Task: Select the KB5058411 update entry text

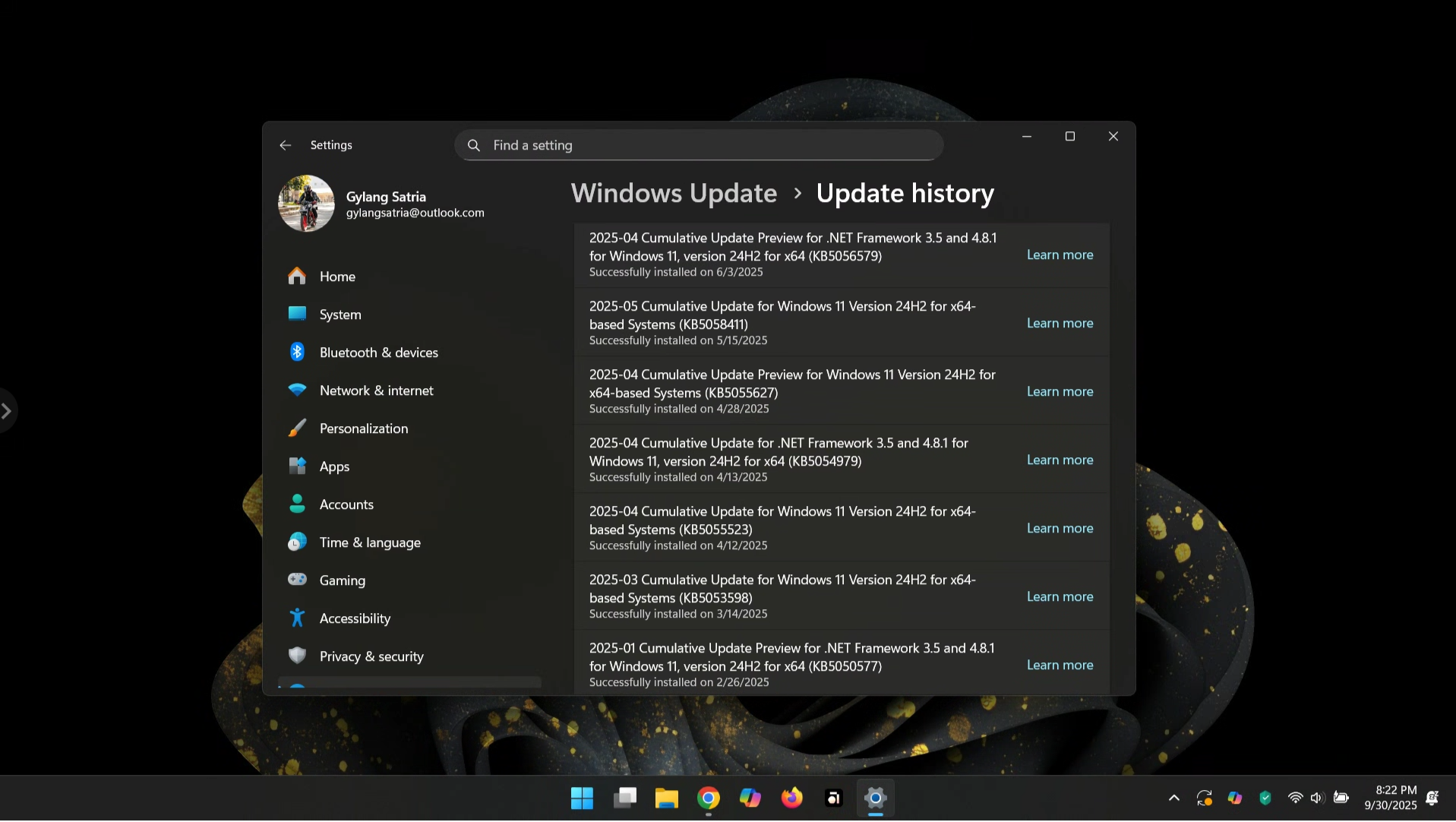Action: 782,315
